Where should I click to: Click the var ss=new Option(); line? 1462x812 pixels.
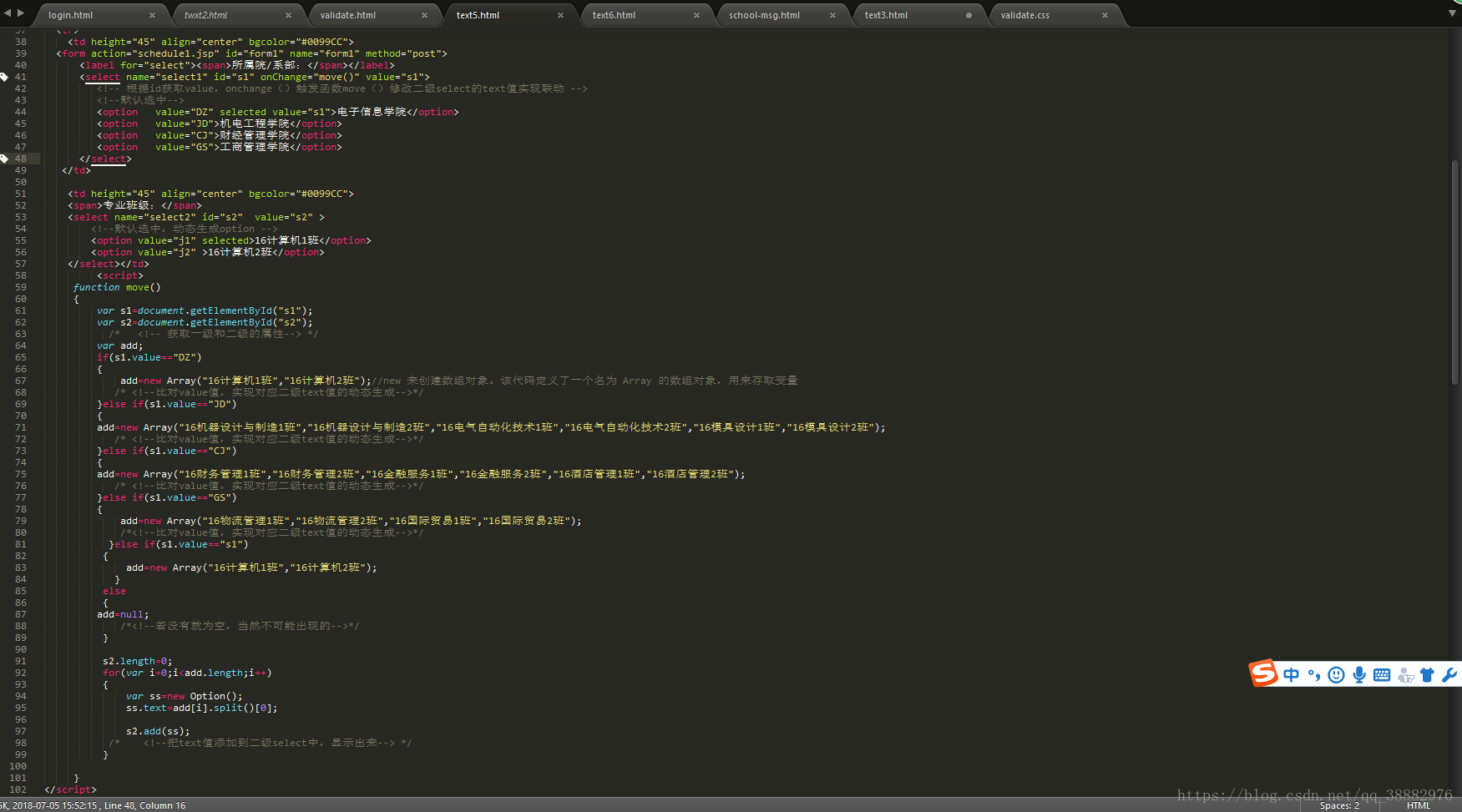coord(185,696)
